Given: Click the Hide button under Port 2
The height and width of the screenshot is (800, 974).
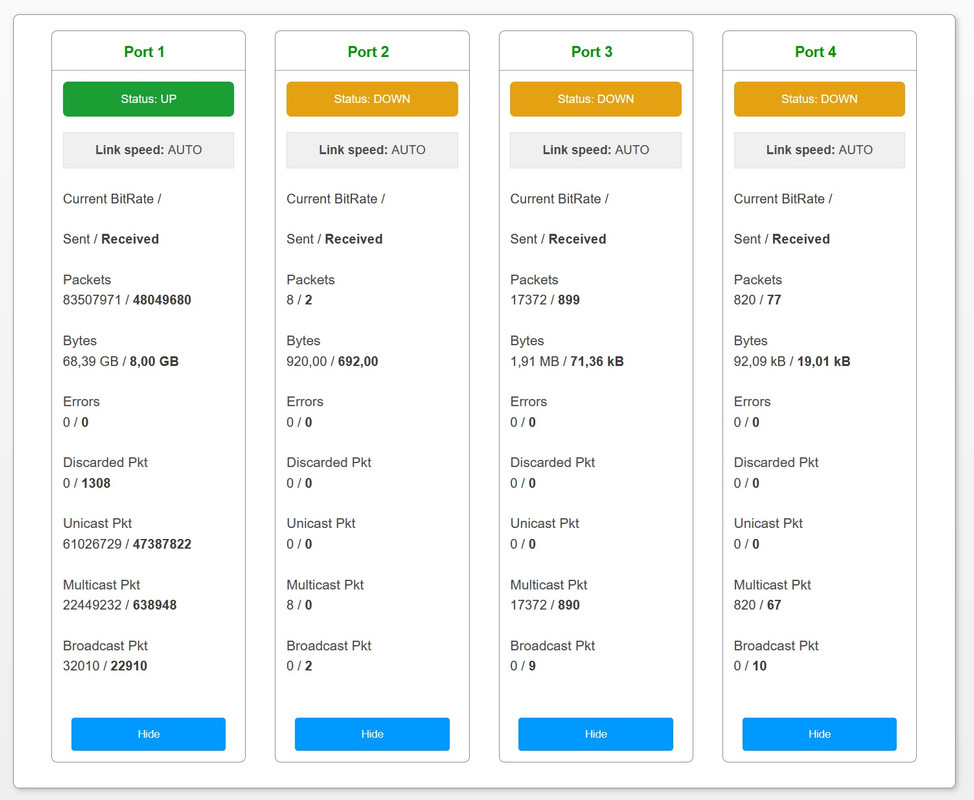Looking at the screenshot, I should (372, 734).
